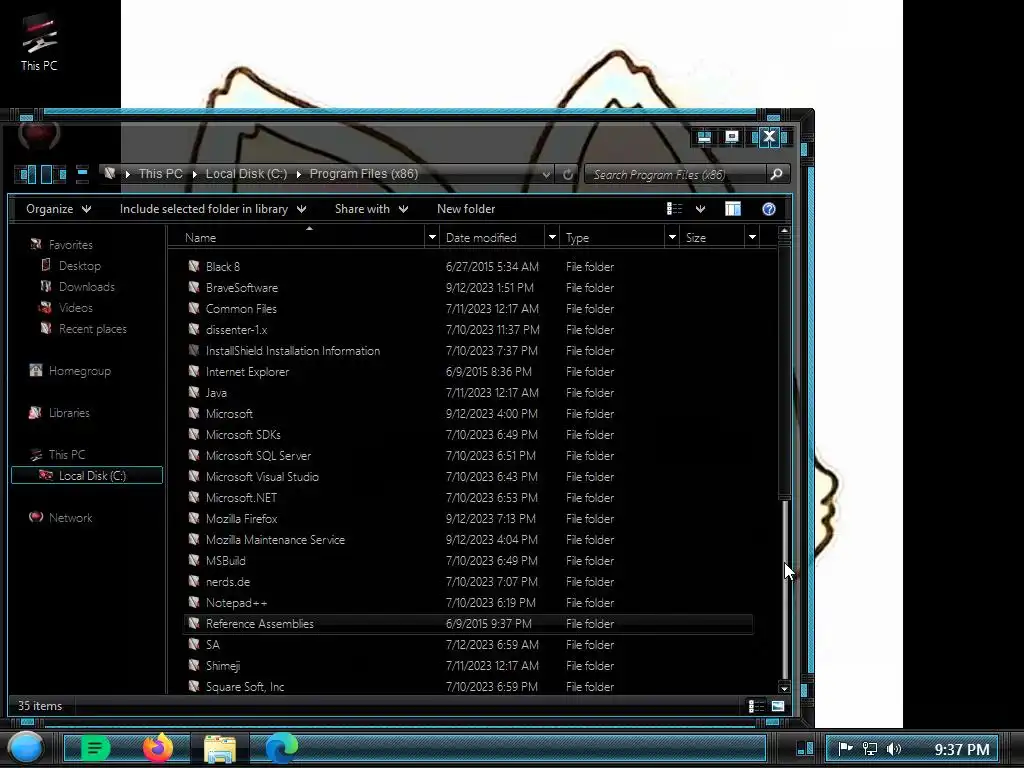Switch to large icons view in status bar
Image resolution: width=1024 pixels, height=768 pixels.
(x=778, y=706)
